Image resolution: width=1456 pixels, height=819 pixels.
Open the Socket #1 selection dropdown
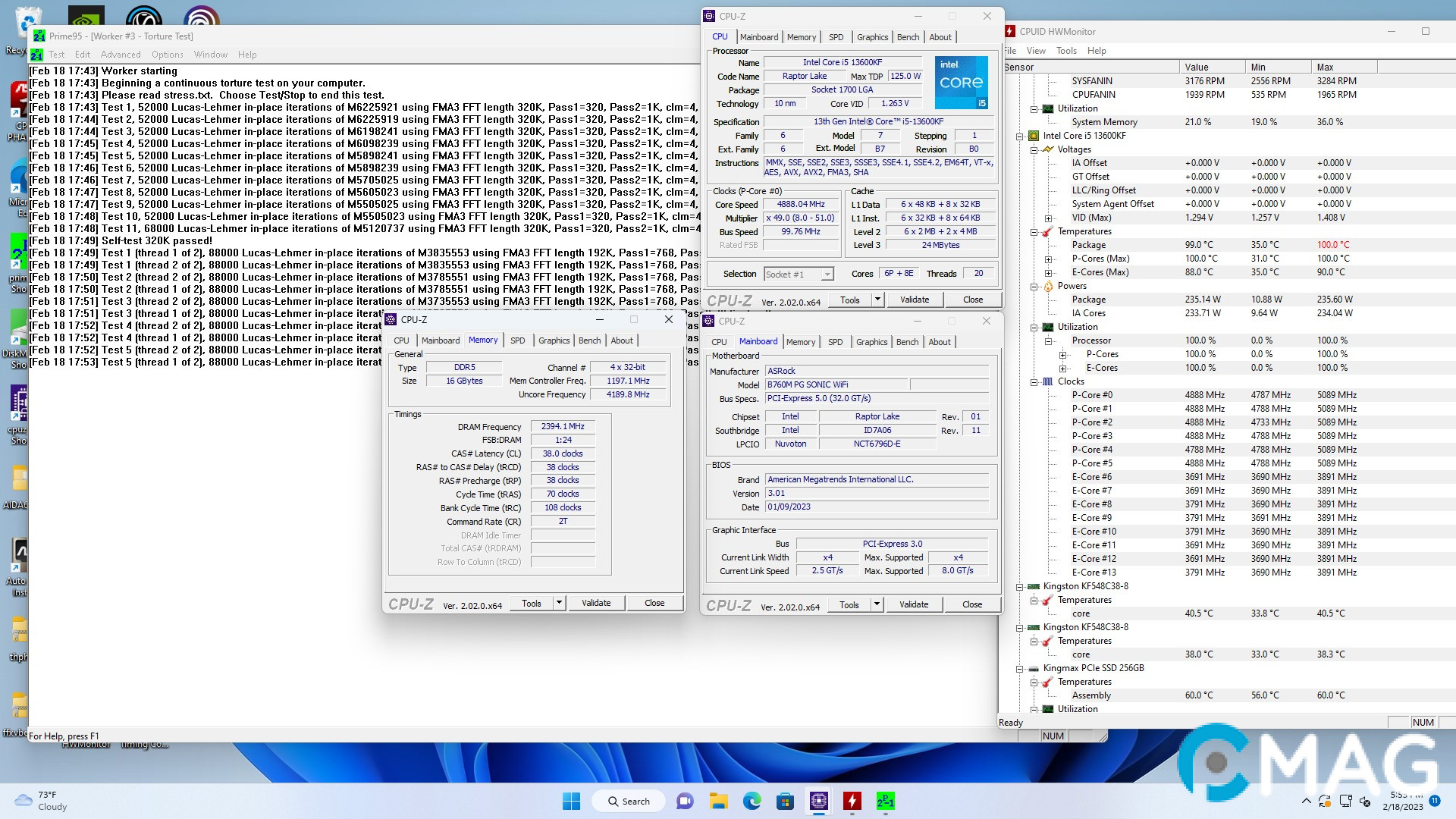[827, 275]
